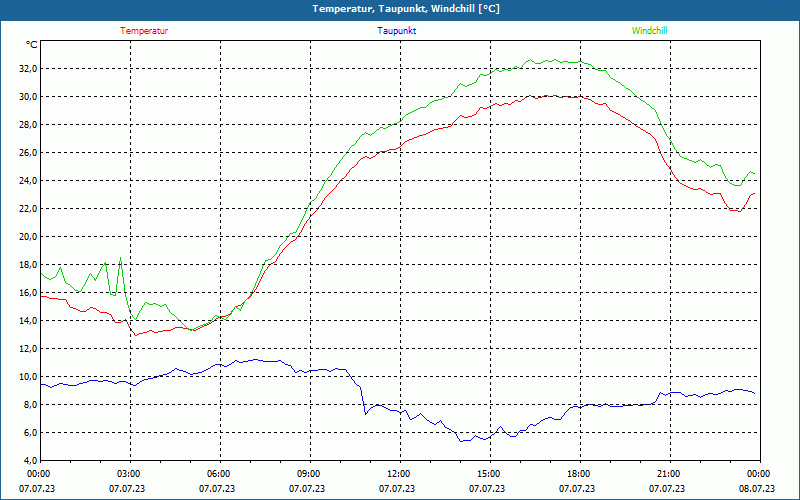Click the 18,0 value on the y-axis
The image size is (800, 500).
tap(28, 265)
